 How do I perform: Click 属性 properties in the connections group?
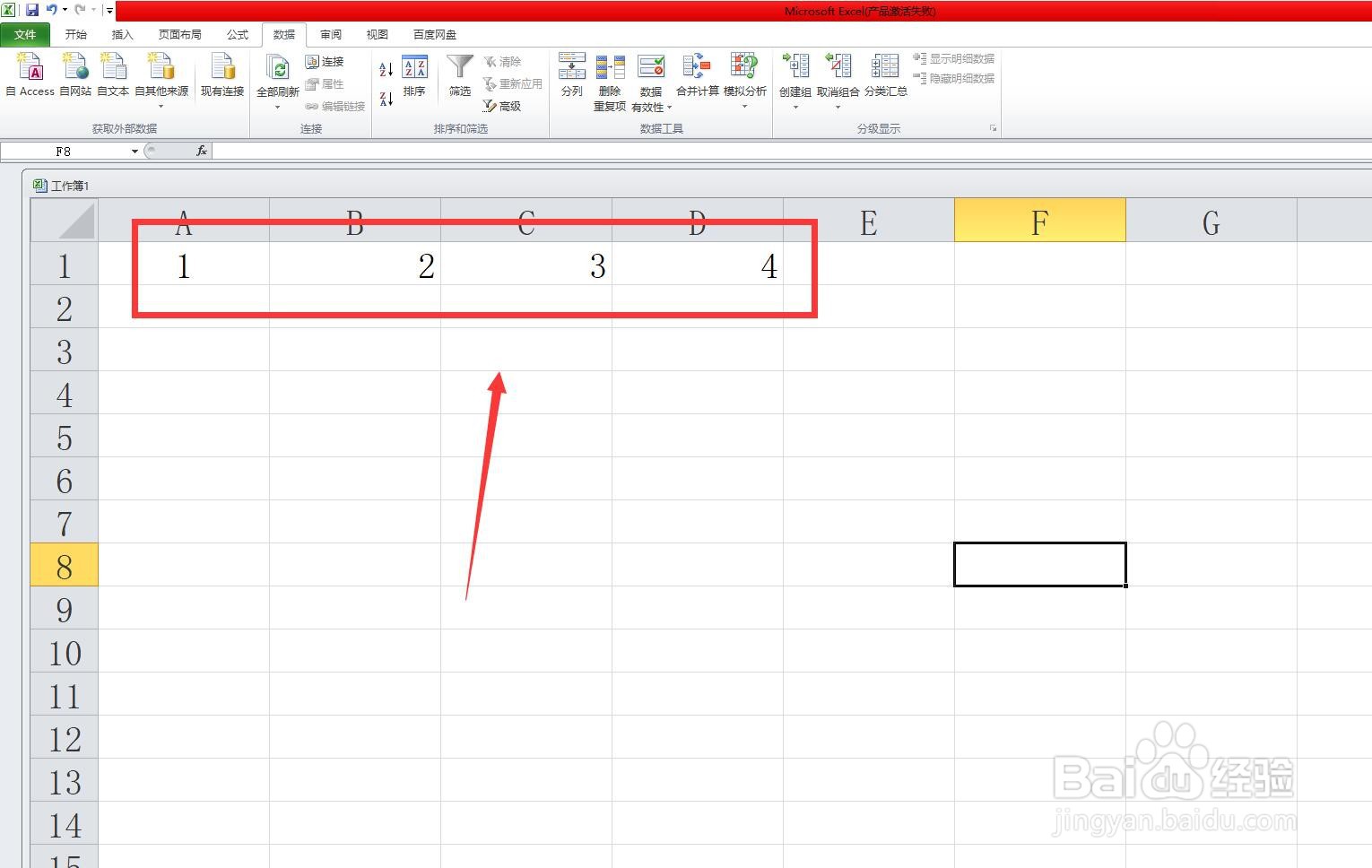[325, 84]
